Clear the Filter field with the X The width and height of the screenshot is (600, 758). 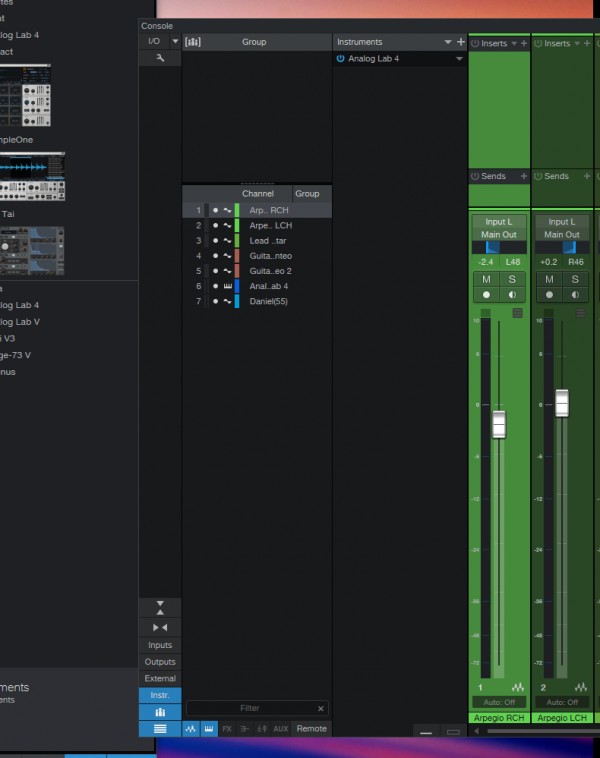(x=321, y=708)
